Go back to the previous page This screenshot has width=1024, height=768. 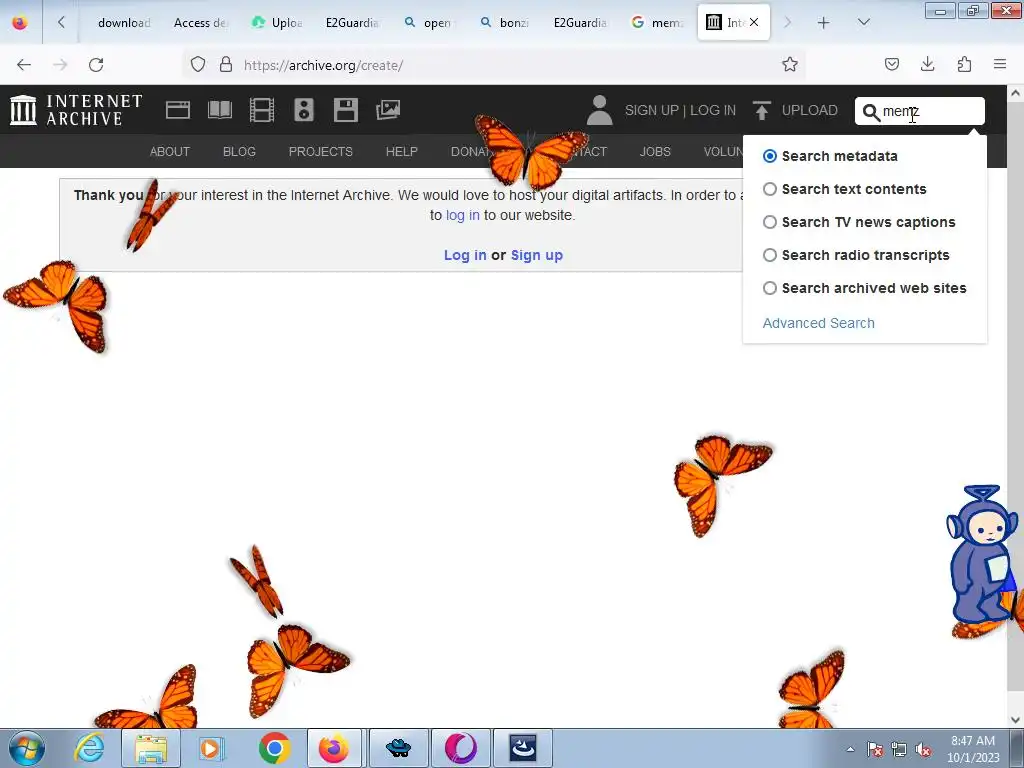[x=24, y=64]
